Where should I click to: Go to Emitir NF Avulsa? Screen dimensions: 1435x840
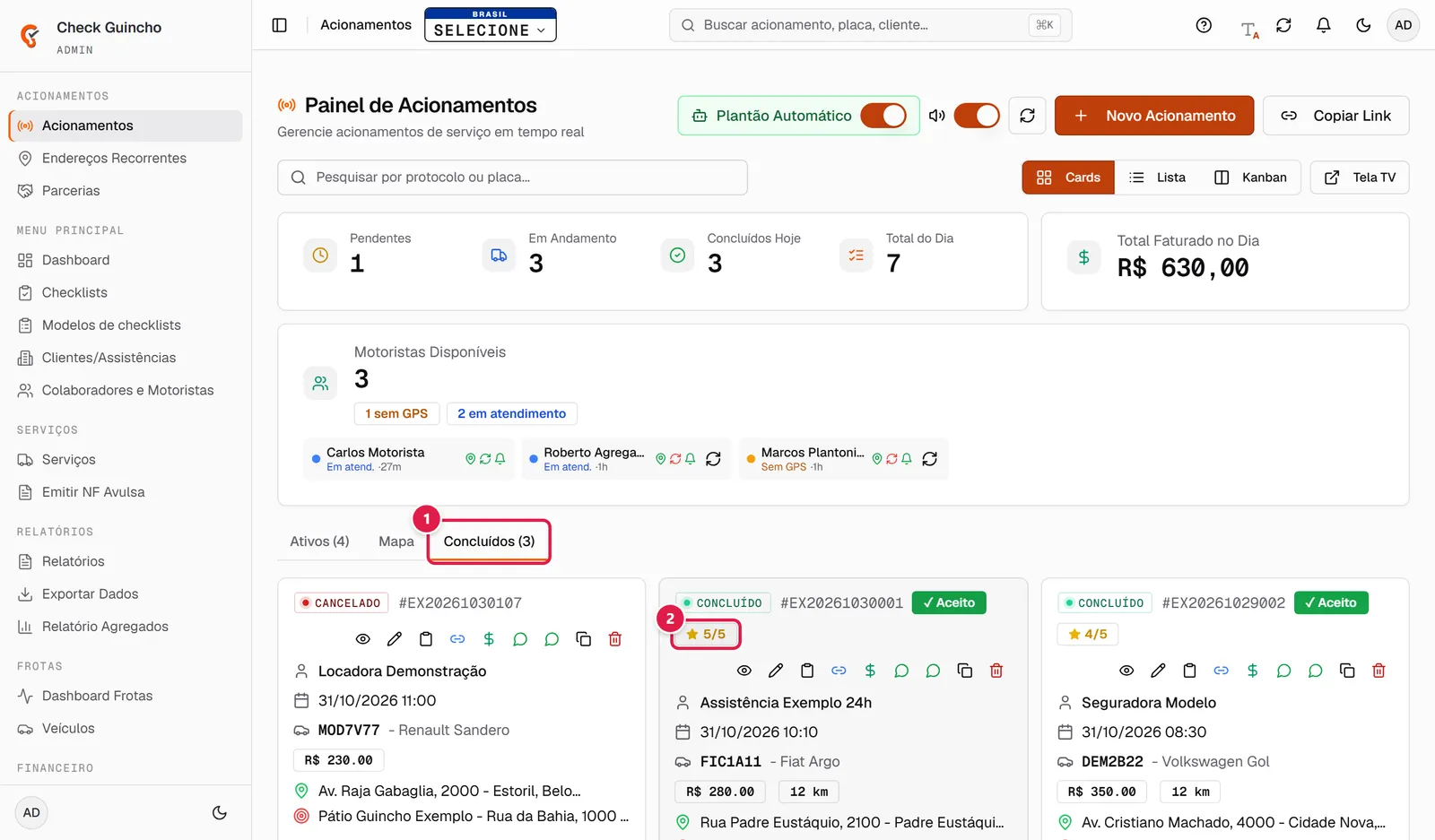click(126, 492)
